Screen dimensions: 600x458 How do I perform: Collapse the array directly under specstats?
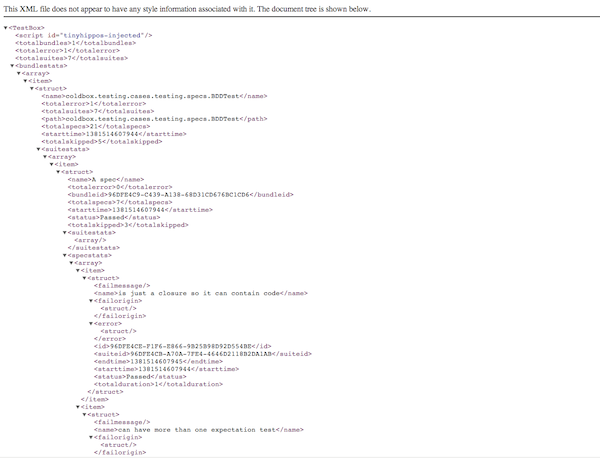coord(71,264)
